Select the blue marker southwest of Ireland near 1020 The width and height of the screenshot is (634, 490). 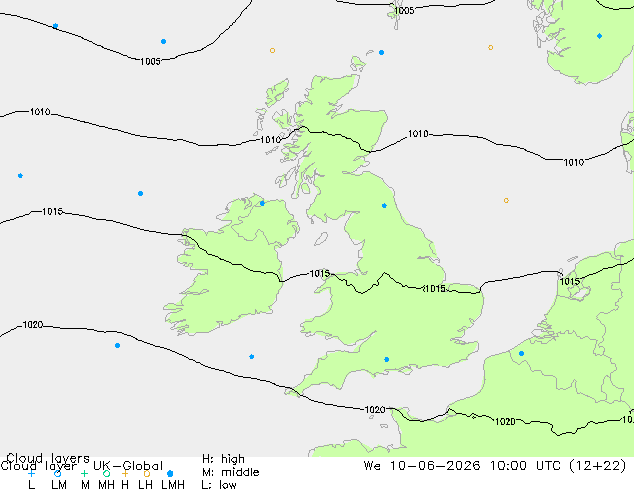(117, 346)
